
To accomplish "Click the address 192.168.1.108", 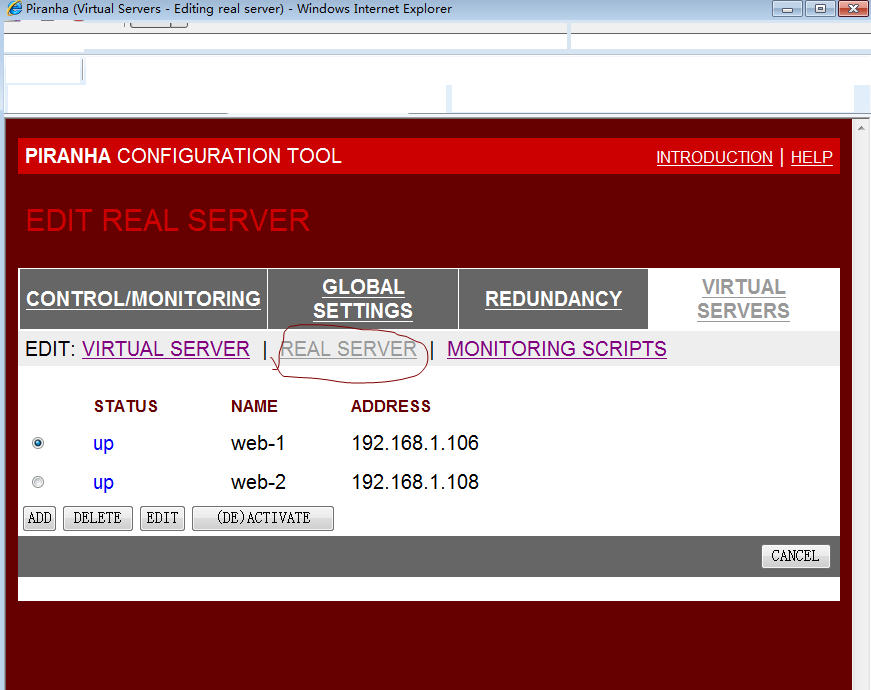I will [415, 482].
